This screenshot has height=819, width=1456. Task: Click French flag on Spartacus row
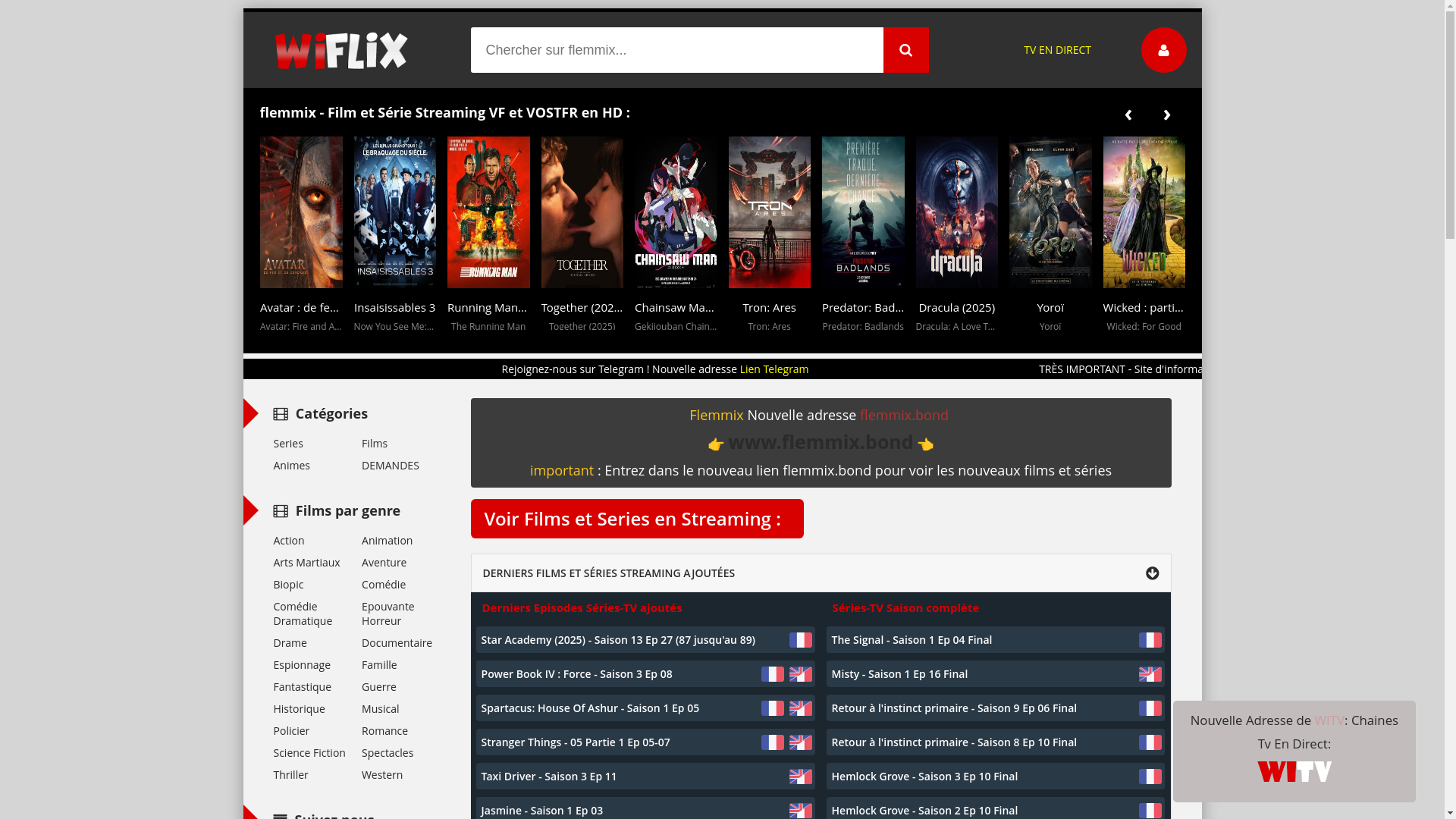[x=772, y=708]
